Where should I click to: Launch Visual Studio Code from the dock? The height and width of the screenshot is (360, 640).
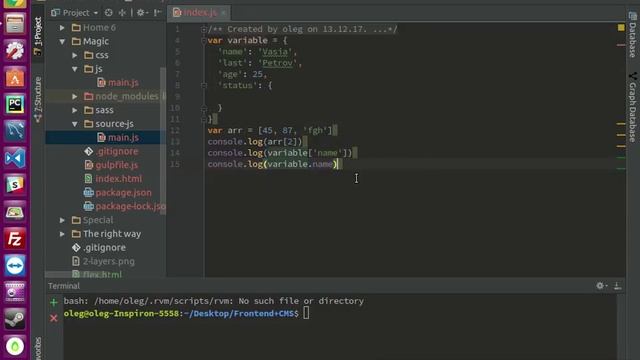click(x=15, y=158)
